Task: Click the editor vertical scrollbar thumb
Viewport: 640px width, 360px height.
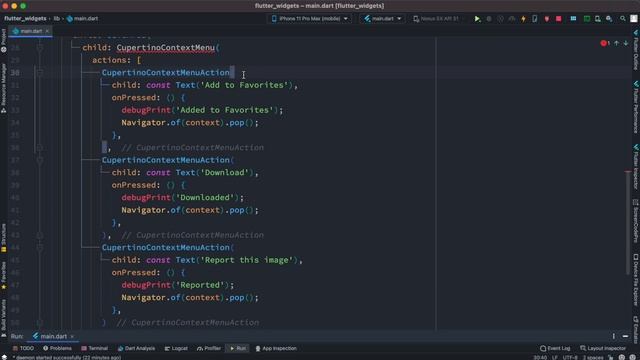Action: [x=628, y=222]
